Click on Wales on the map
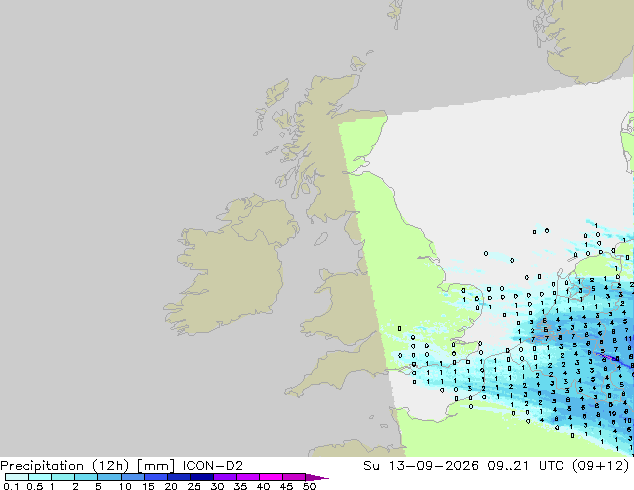 point(344,307)
